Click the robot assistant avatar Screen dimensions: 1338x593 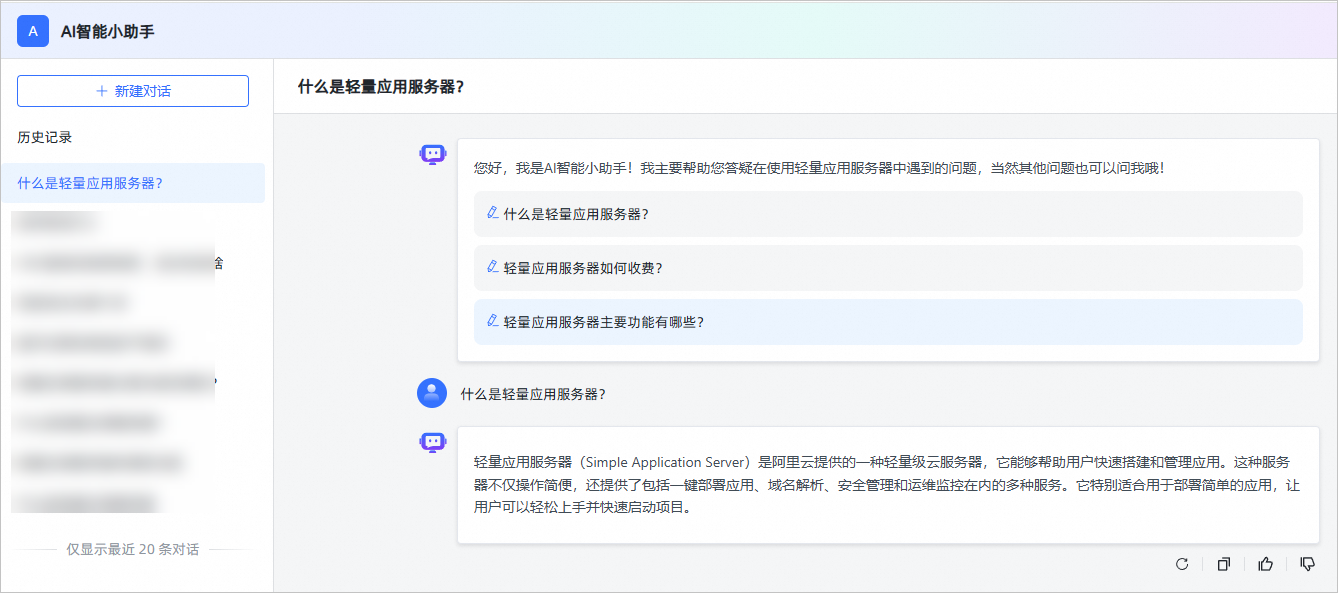pos(432,153)
